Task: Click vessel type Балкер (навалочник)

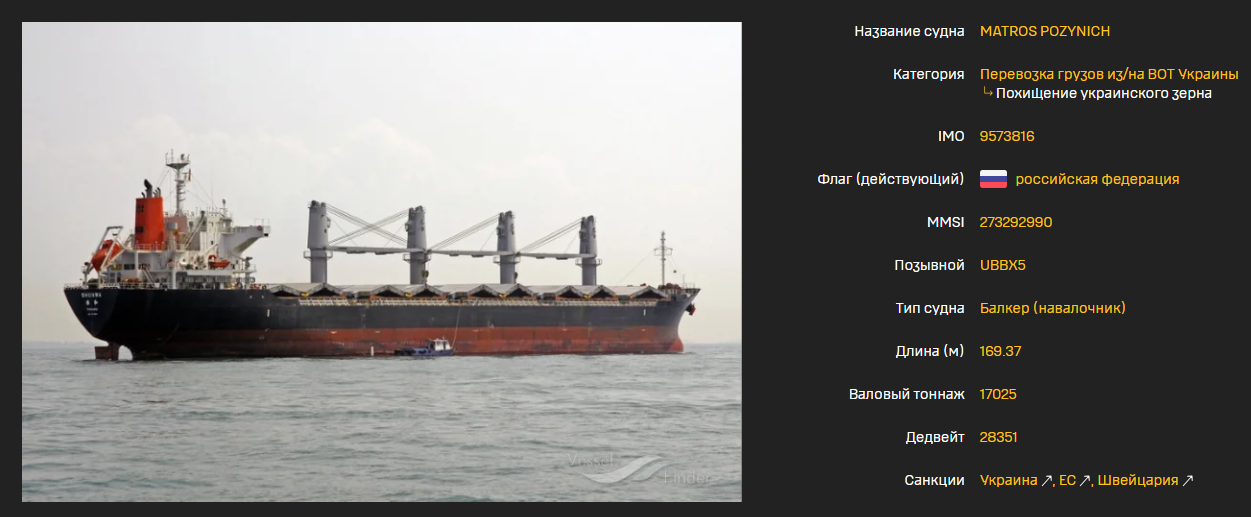Action: tap(1053, 308)
